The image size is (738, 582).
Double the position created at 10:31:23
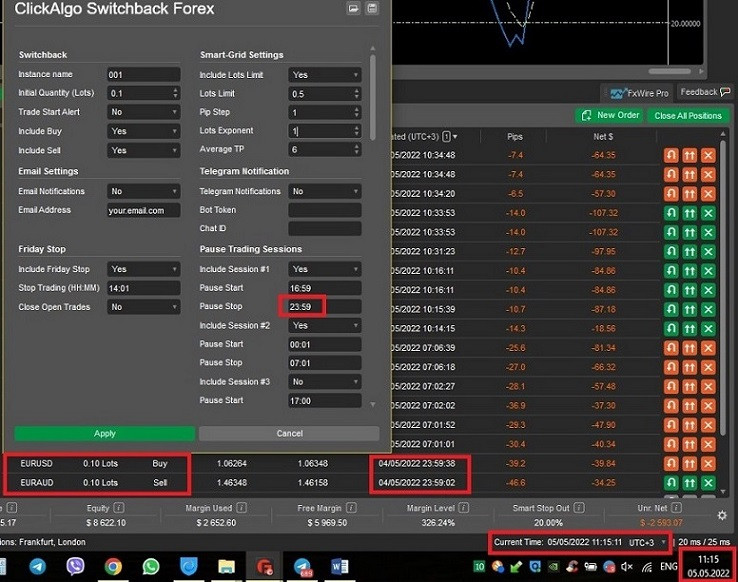click(x=690, y=251)
